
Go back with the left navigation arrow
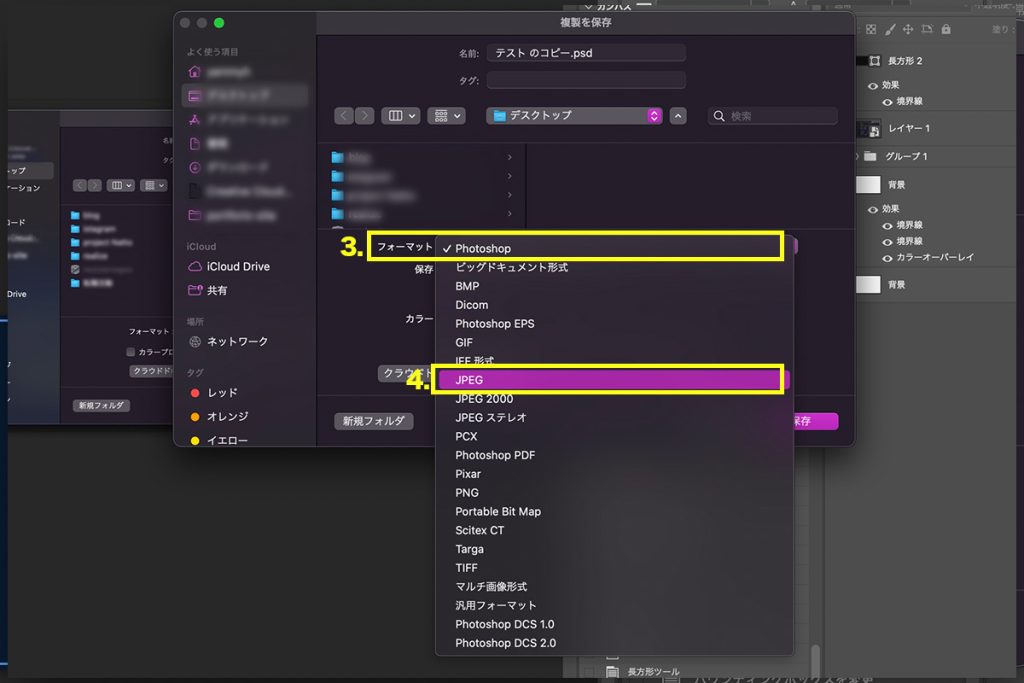coord(344,116)
